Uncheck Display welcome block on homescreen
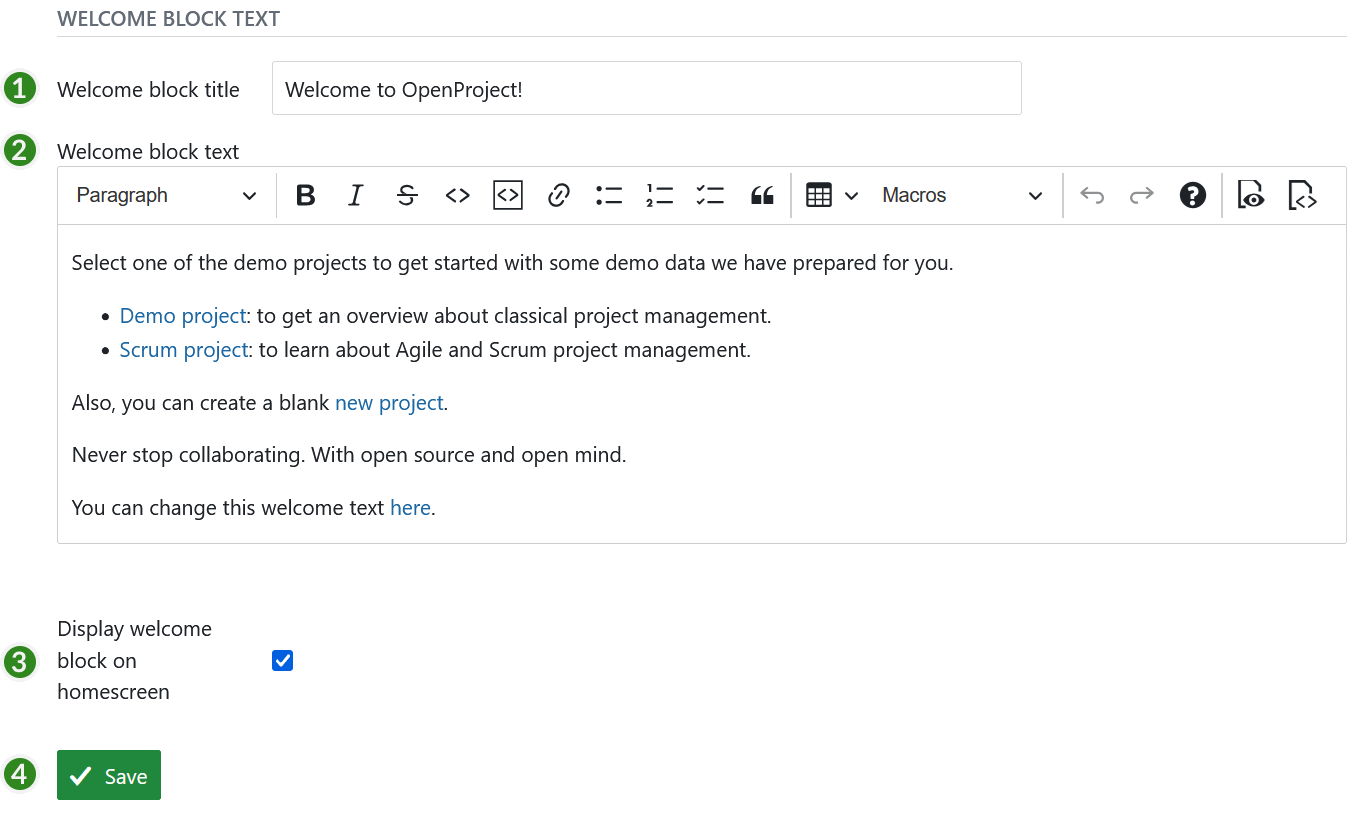Image resolution: width=1360 pixels, height=819 pixels. 283,660
